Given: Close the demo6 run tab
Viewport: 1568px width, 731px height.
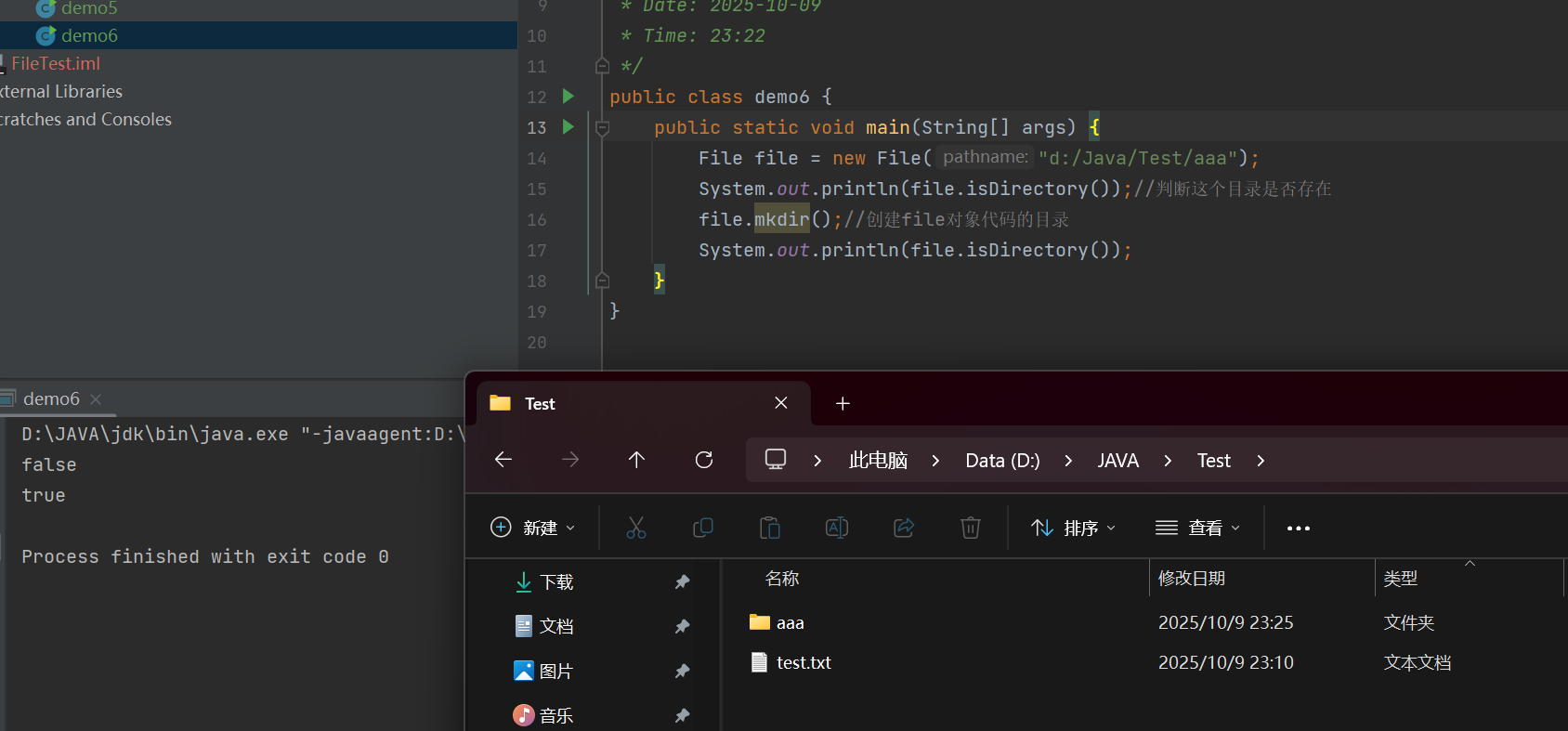Looking at the screenshot, I should (x=96, y=399).
